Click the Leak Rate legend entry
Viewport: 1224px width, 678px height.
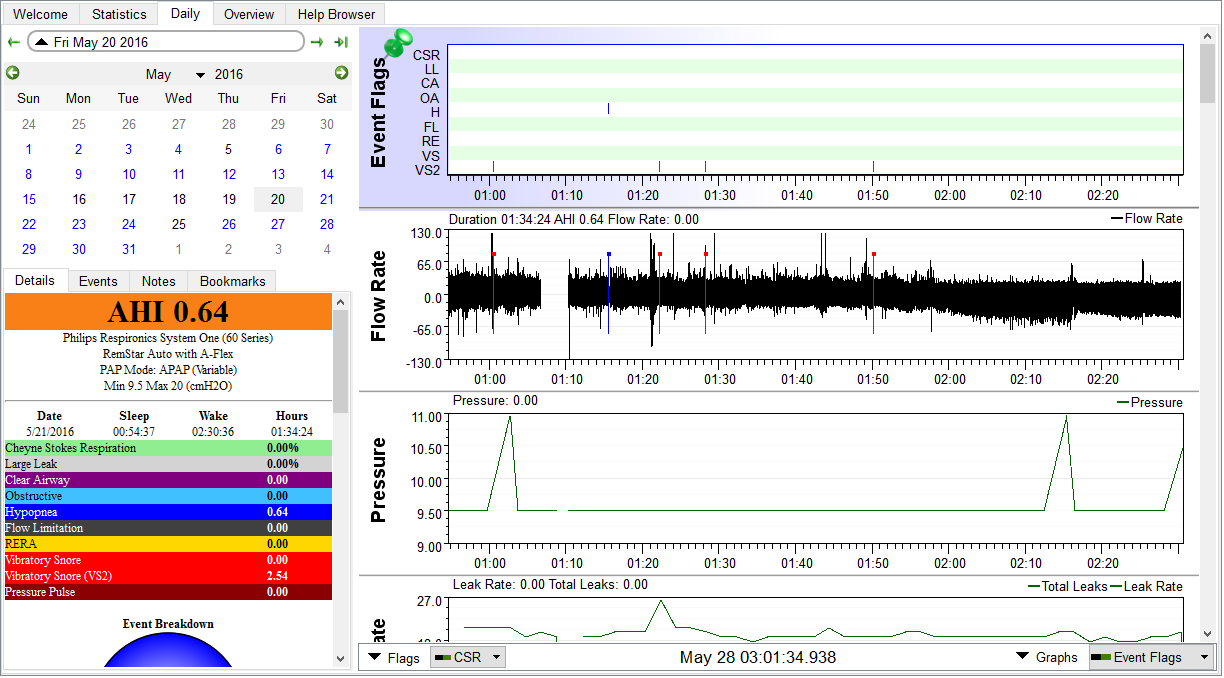click(x=1147, y=586)
